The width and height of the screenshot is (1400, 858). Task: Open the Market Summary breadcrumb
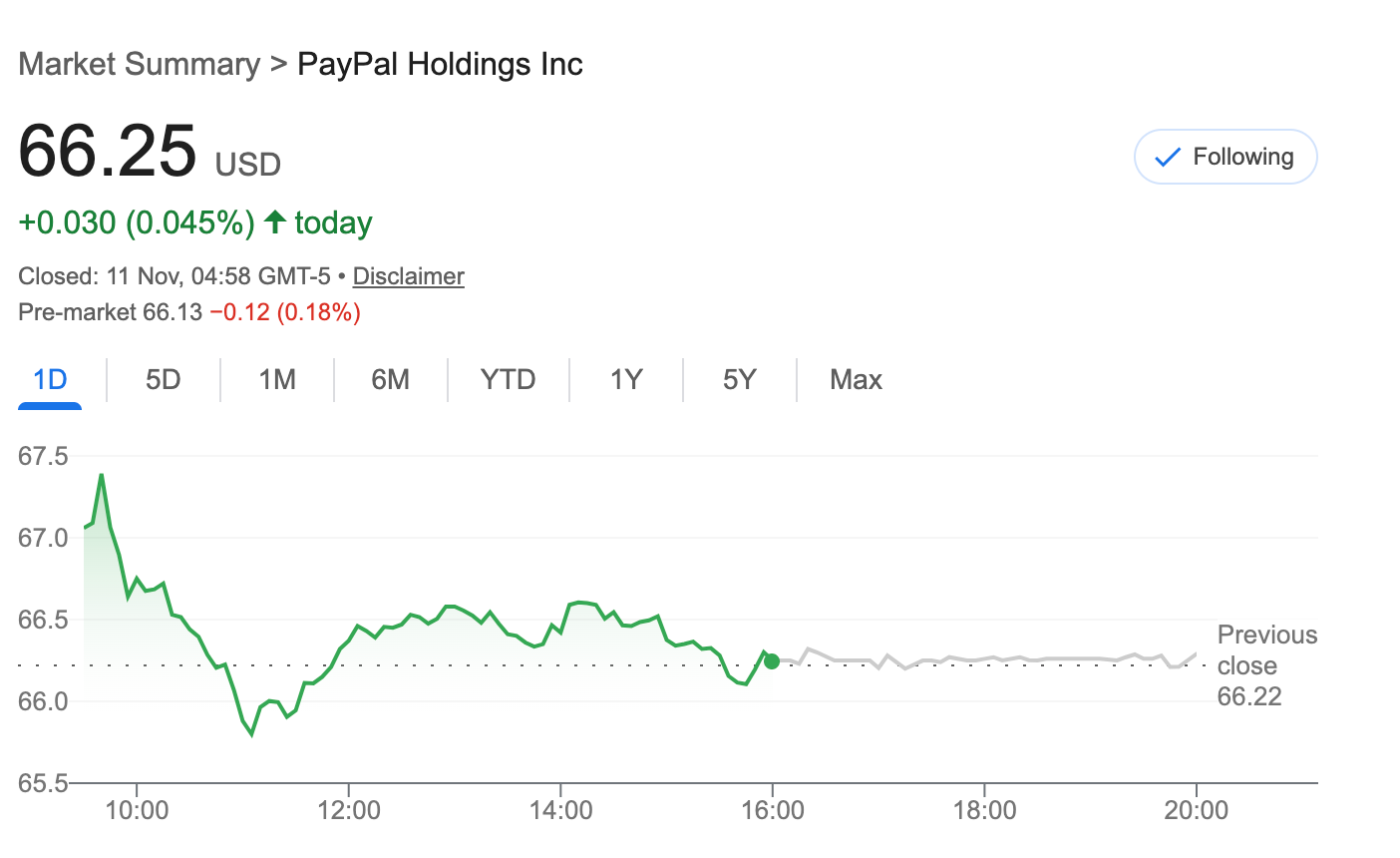tap(140, 64)
